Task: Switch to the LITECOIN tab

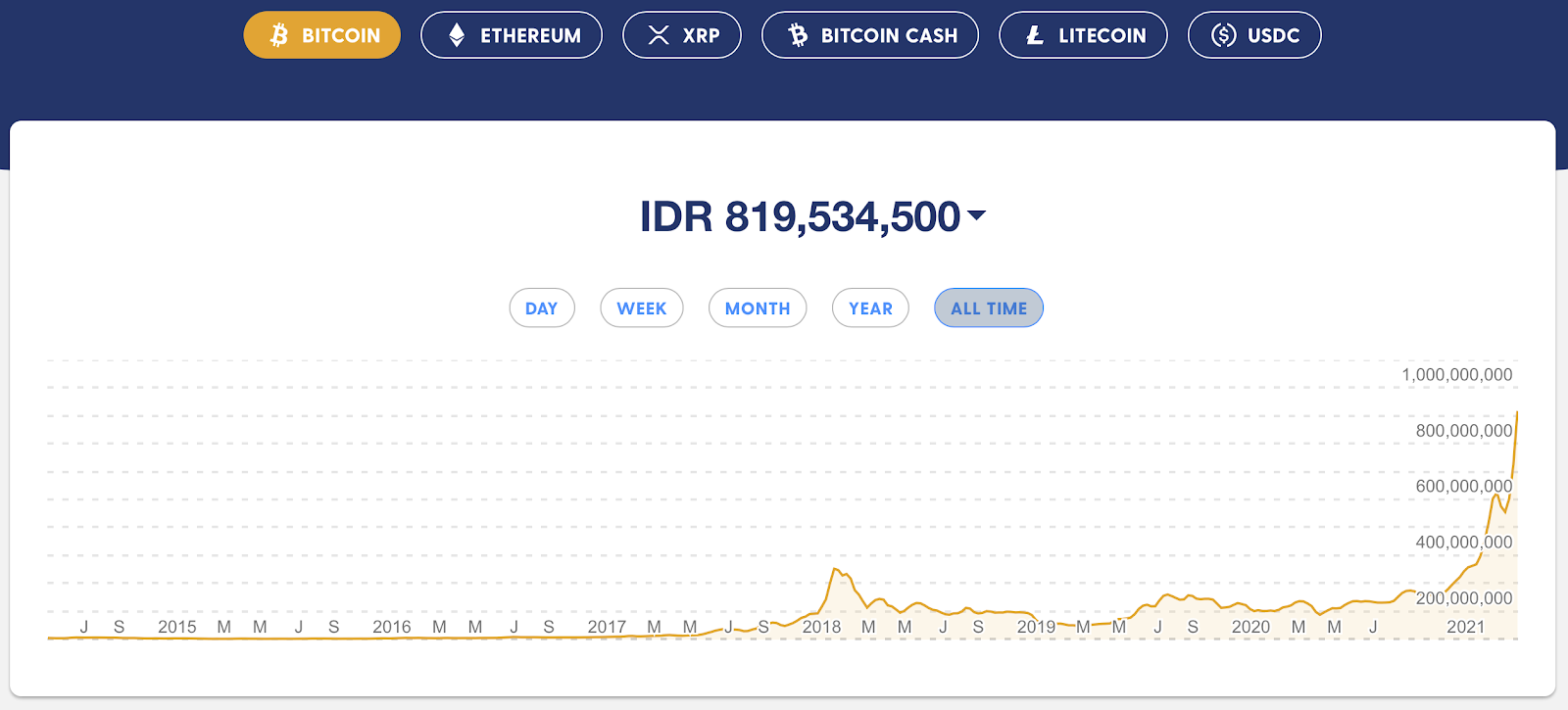Action: [x=1083, y=34]
